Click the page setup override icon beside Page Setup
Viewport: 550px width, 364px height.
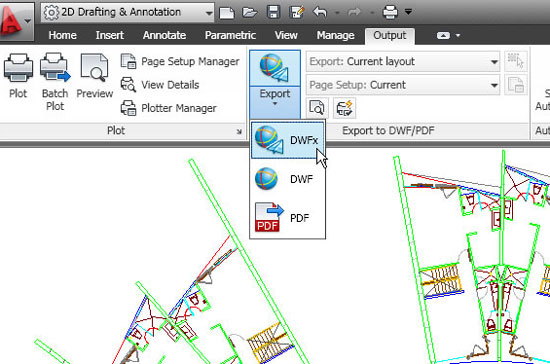pos(515,85)
